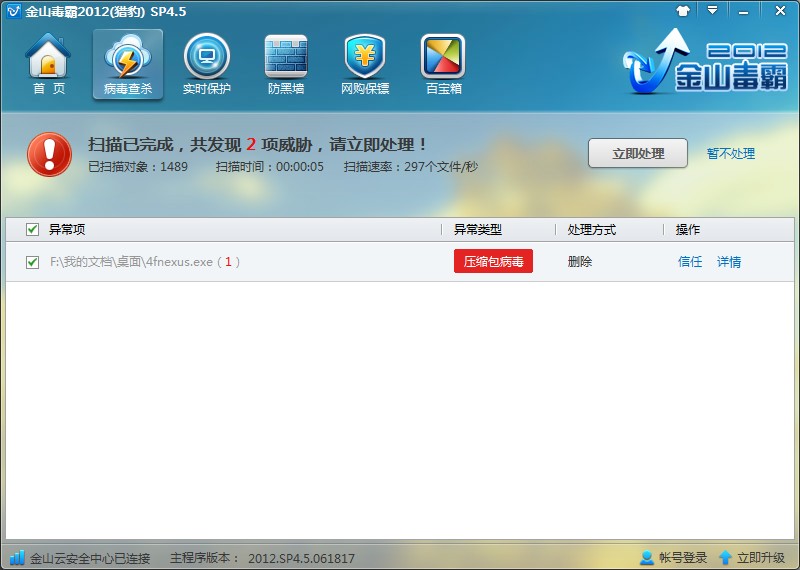Viewport: 800px width, 570px height.
Task: Click 扫描时间：00:00:05 text
Action: [269, 167]
